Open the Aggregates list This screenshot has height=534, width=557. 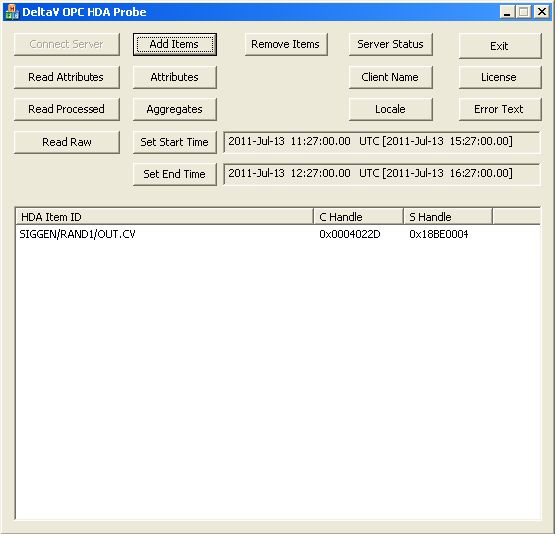[x=175, y=109]
